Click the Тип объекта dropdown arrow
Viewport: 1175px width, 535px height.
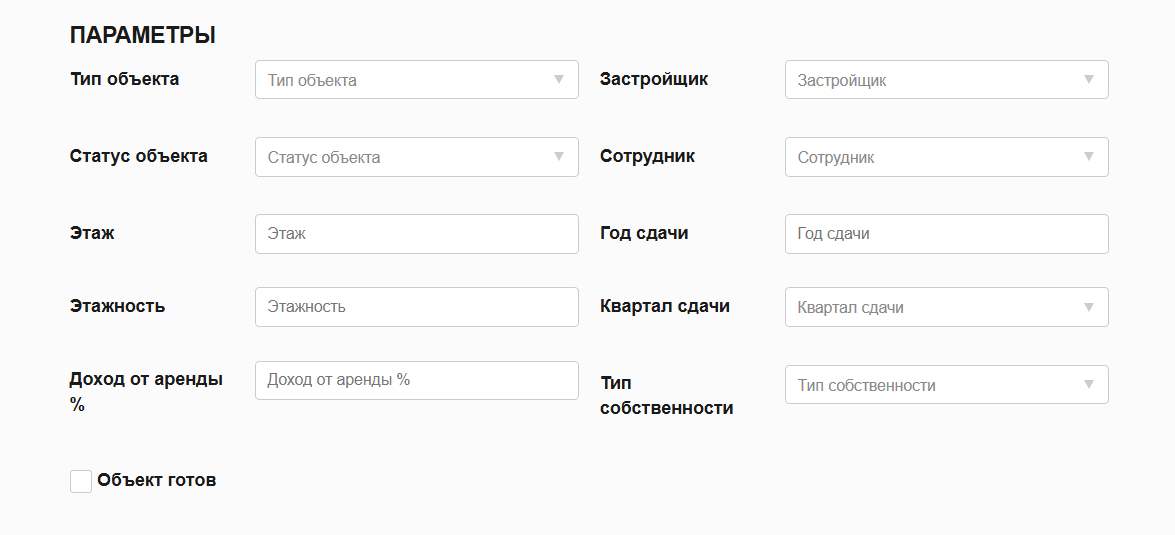click(559, 80)
